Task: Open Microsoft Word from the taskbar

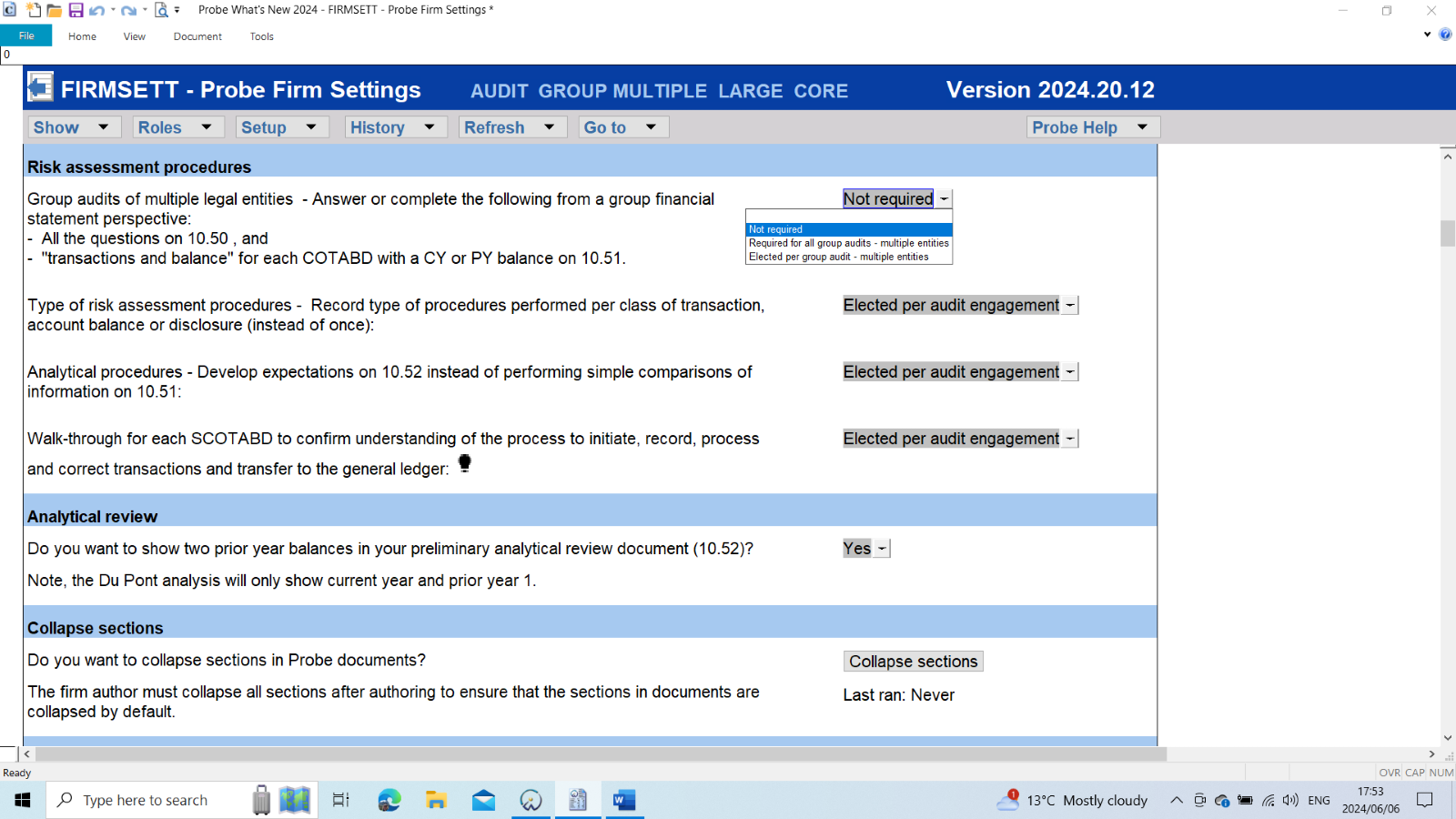Action: coord(624,800)
